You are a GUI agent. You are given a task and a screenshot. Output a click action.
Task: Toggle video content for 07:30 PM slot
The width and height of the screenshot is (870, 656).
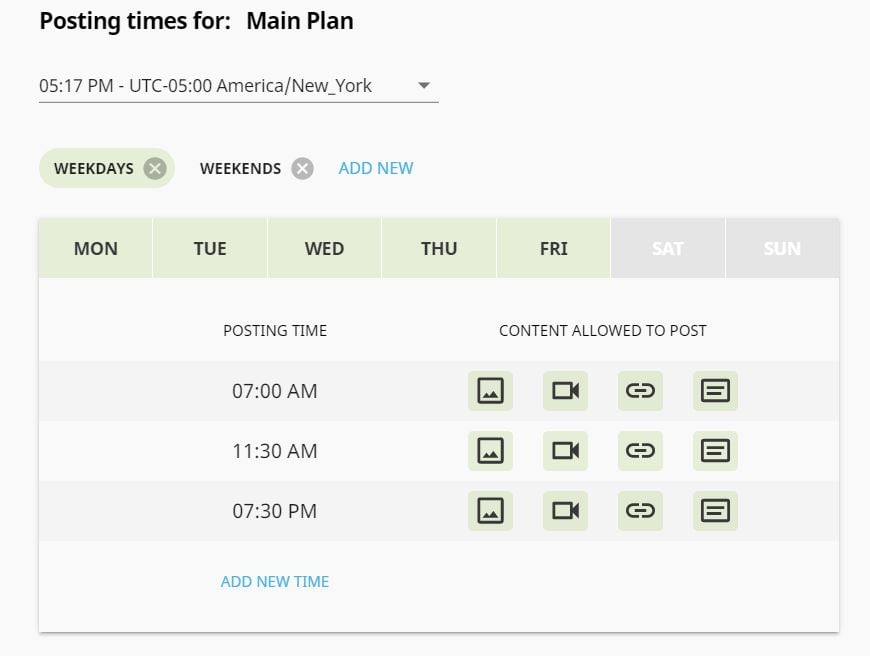tap(565, 511)
